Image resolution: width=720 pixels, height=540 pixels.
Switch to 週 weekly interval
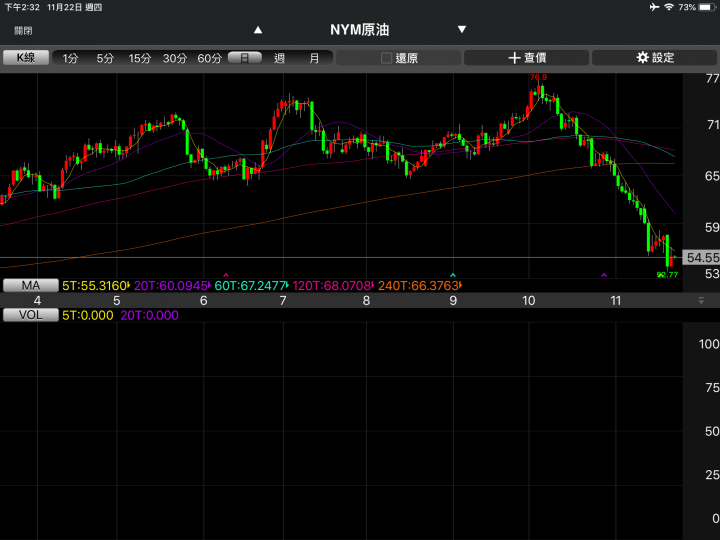279,58
